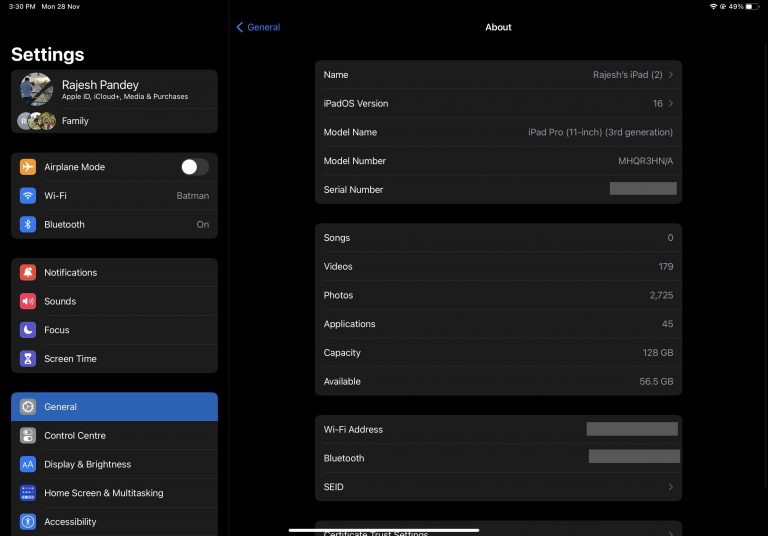Tap the battery icon in status bar
768x536 pixels.
coord(752,6)
